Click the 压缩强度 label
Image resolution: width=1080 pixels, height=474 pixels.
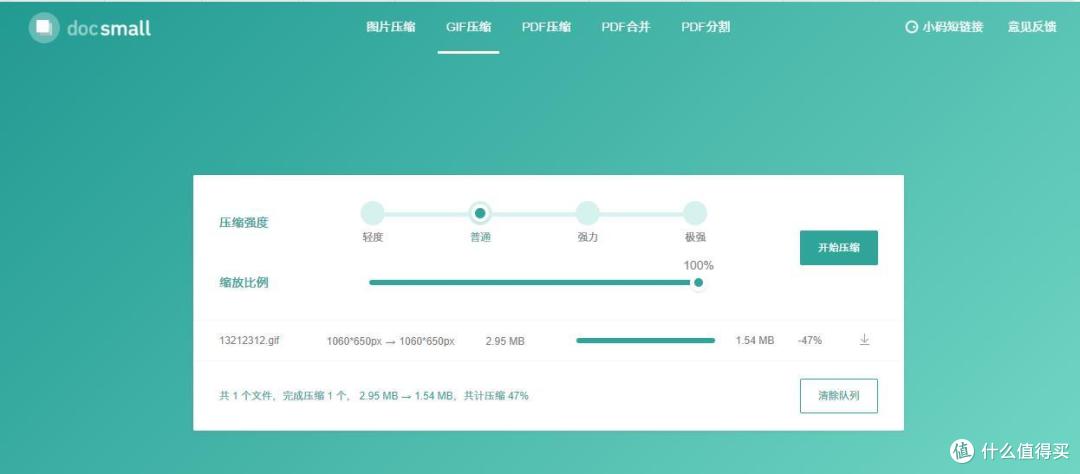[x=243, y=223]
